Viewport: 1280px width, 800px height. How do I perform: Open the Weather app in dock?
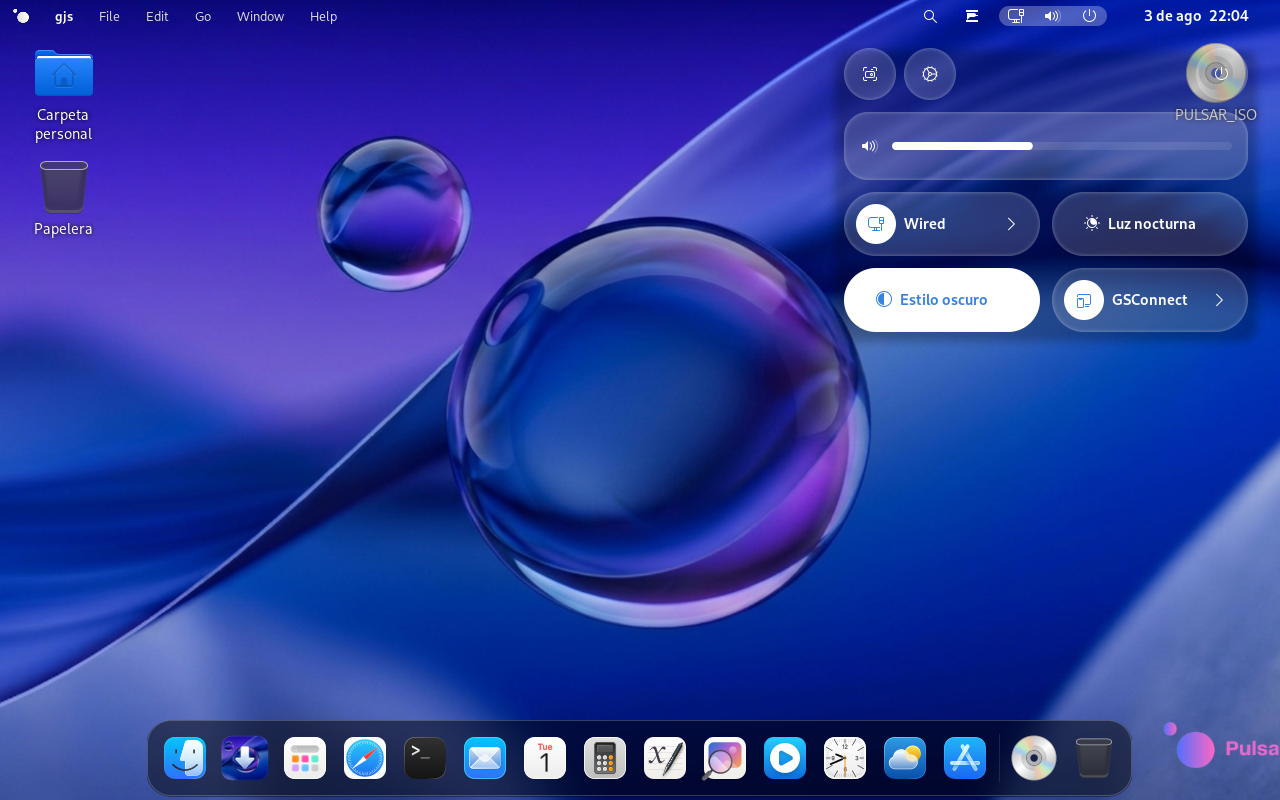(x=905, y=758)
